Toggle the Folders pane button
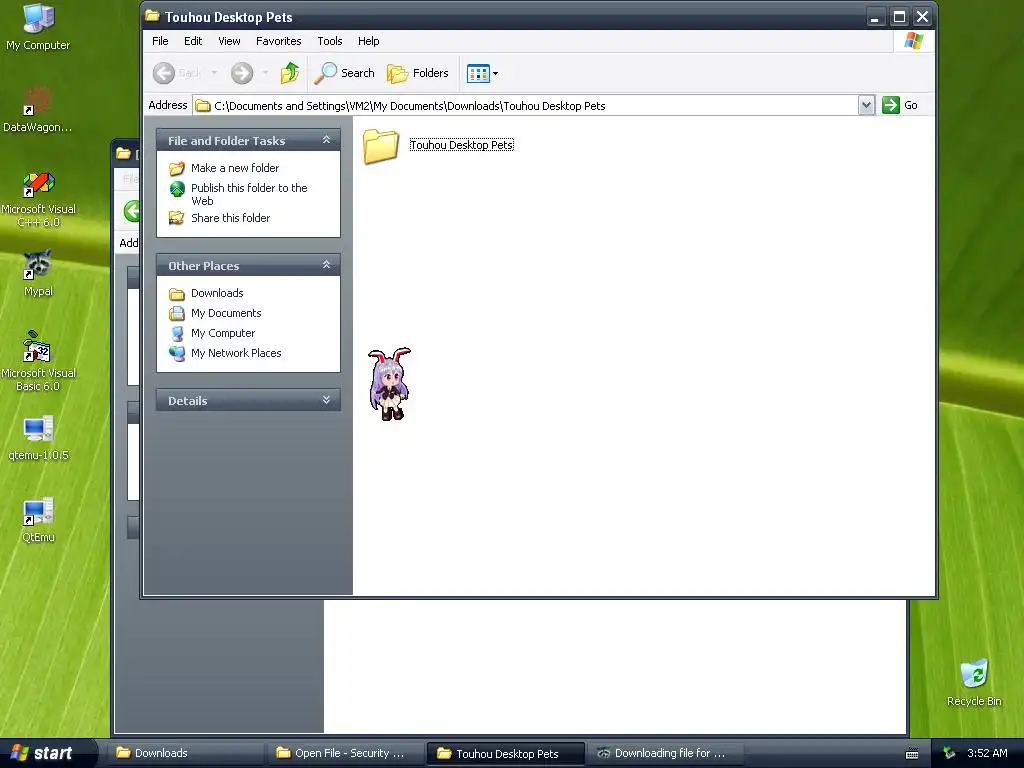This screenshot has height=768, width=1024. pos(418,73)
